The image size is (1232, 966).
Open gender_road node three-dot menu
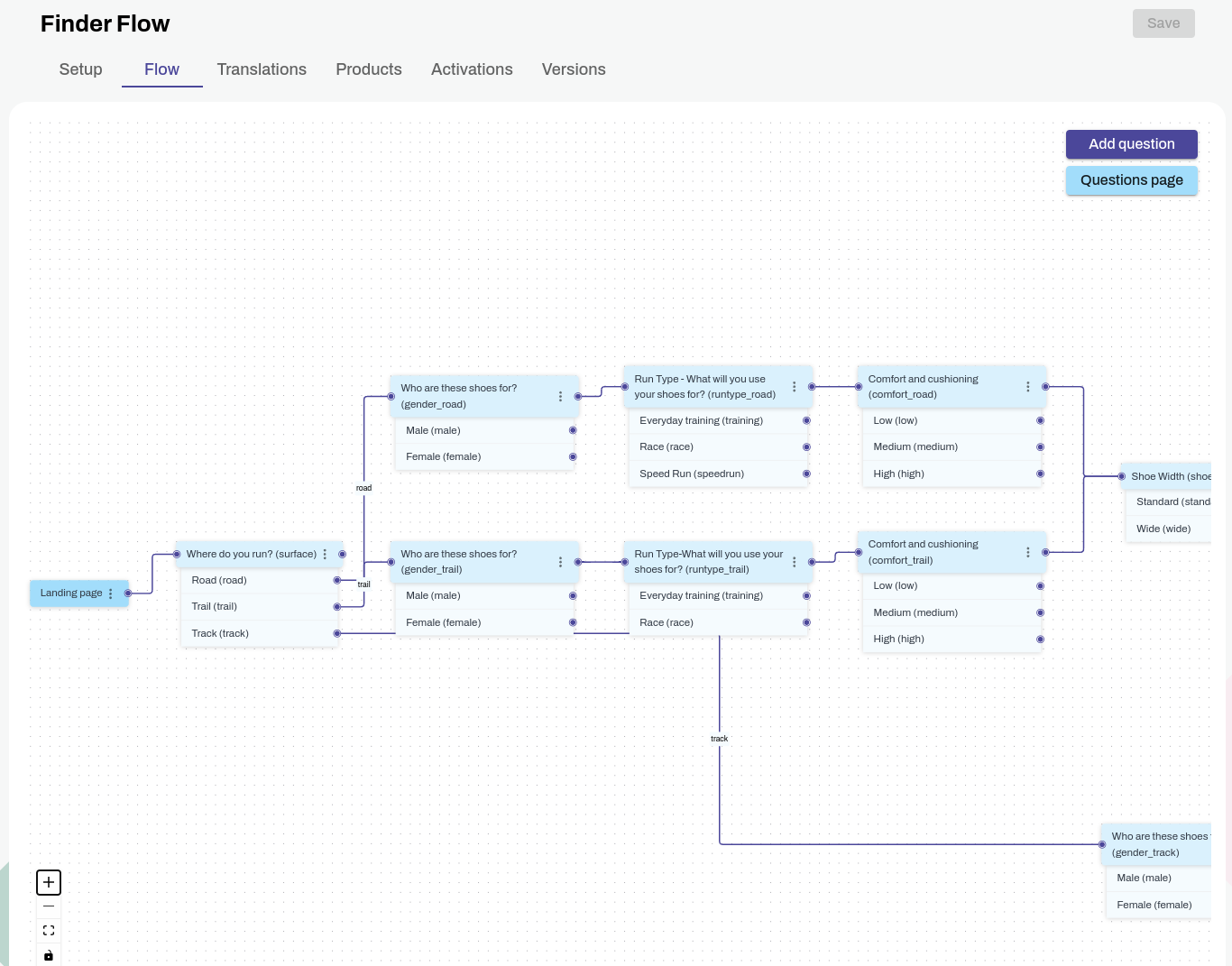(560, 397)
